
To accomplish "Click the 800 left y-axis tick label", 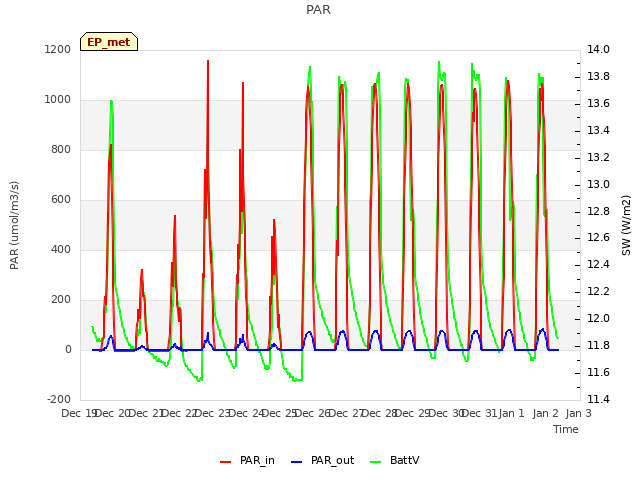I will pos(61,150).
